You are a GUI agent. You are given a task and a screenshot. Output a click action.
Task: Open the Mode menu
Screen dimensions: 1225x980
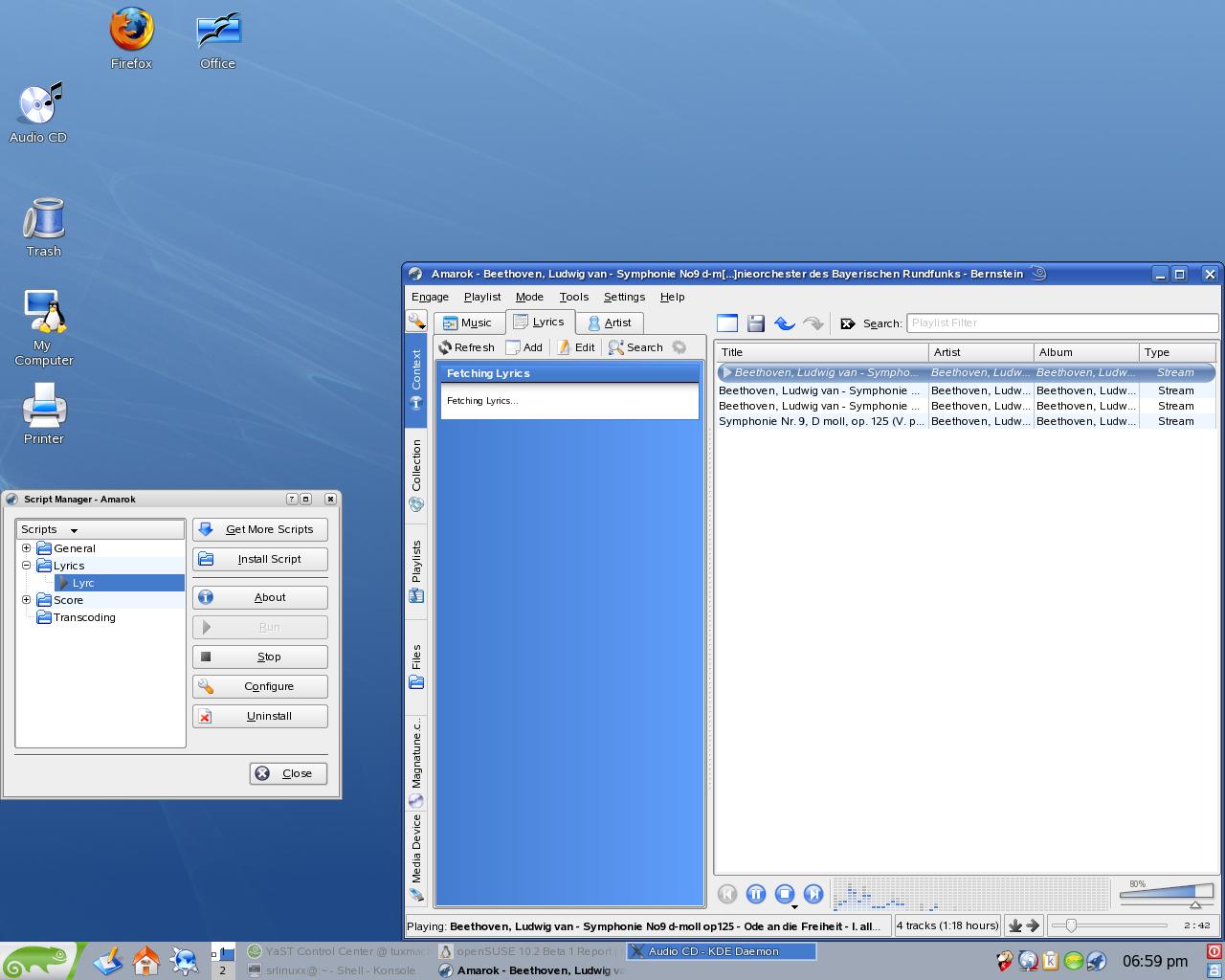tap(529, 297)
